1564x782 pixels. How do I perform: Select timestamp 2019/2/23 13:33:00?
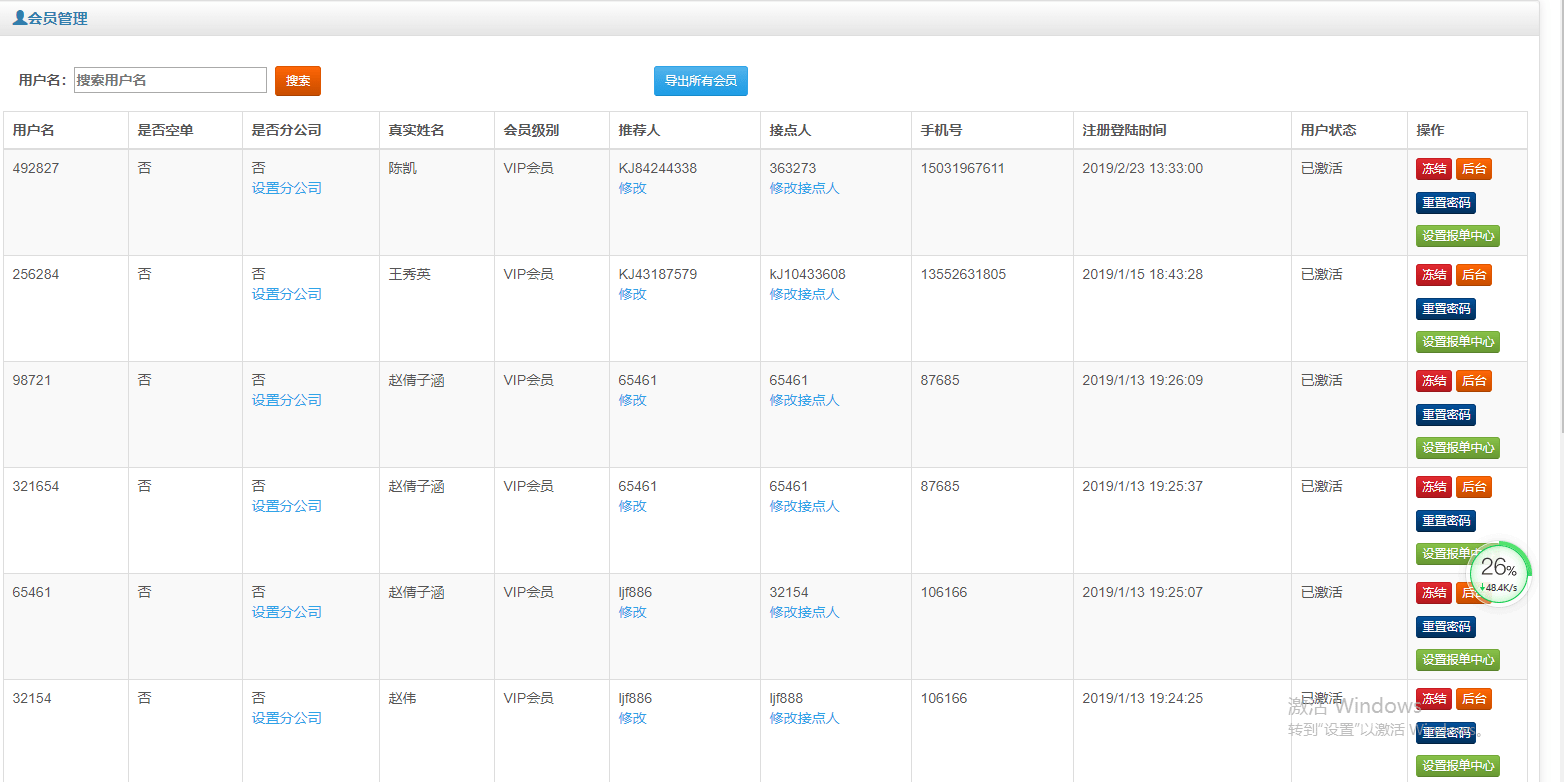tap(1143, 168)
